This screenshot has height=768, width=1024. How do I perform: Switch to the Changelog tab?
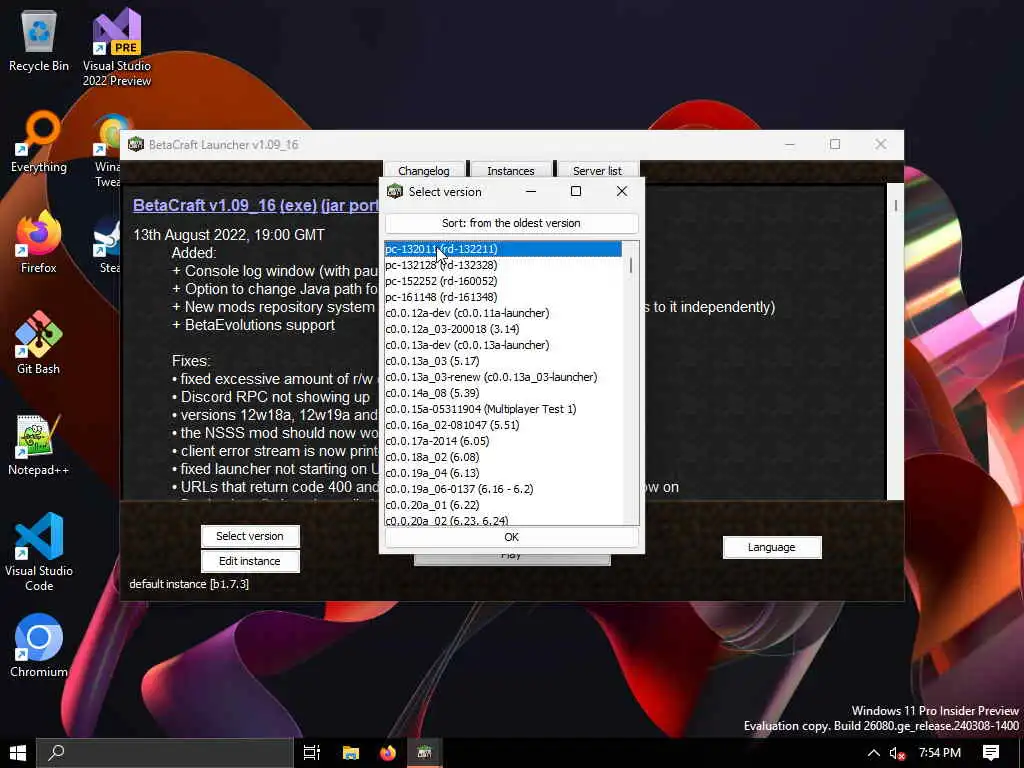click(x=424, y=170)
